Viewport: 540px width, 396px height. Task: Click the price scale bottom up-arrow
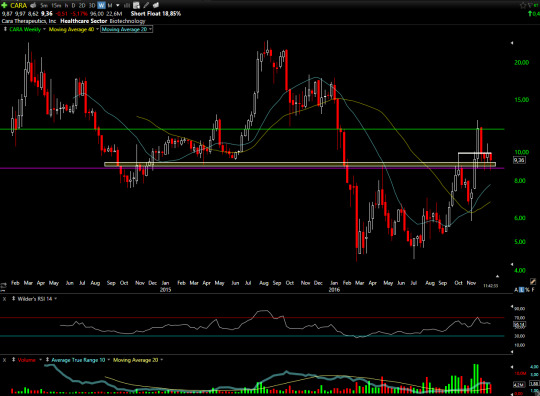point(497,276)
